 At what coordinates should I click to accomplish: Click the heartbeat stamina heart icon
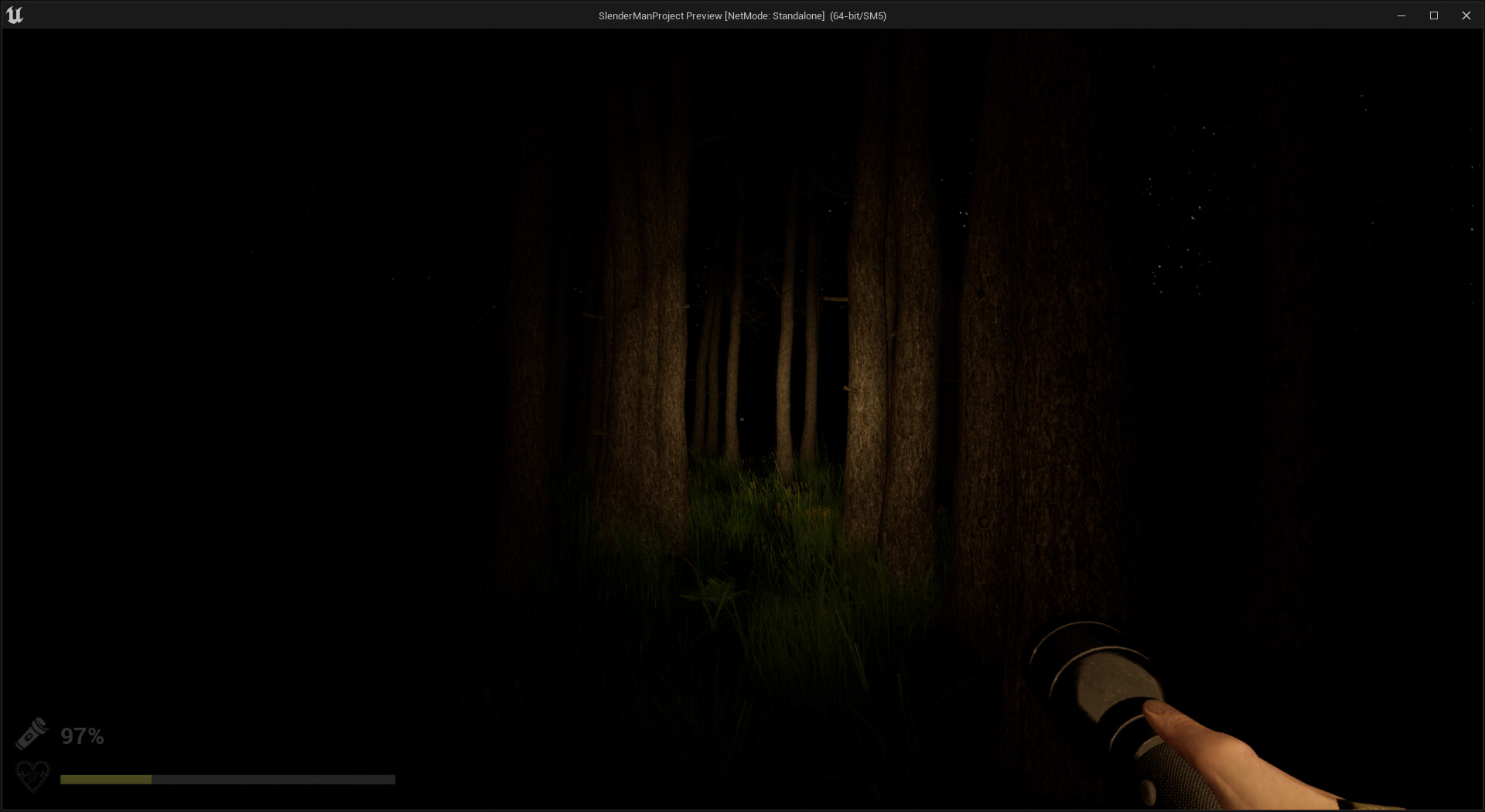(x=32, y=776)
